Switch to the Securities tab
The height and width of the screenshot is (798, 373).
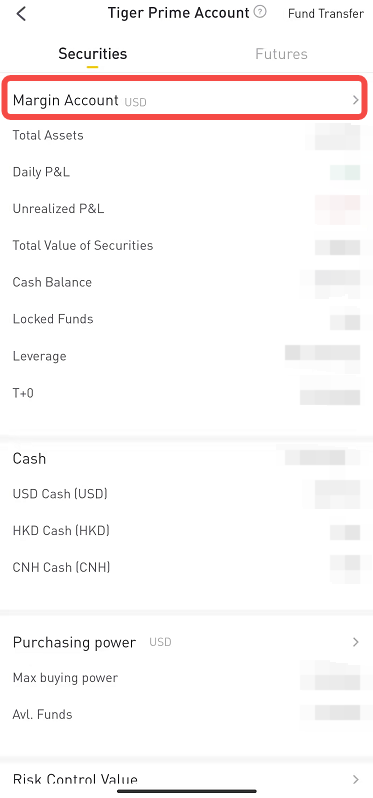(93, 54)
